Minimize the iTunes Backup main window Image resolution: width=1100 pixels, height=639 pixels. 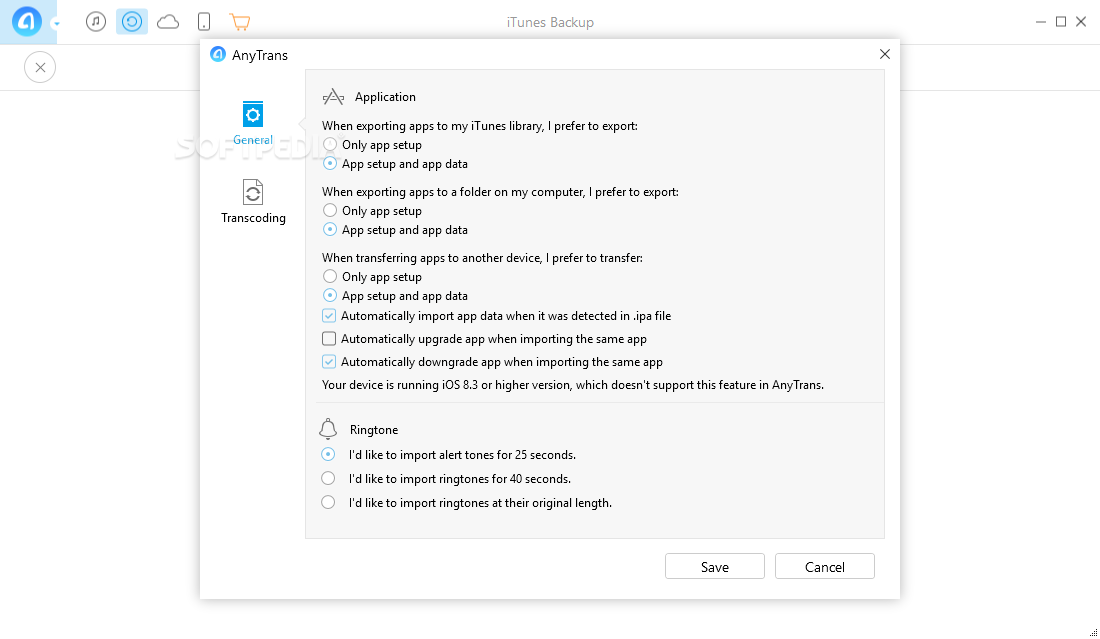click(1040, 22)
